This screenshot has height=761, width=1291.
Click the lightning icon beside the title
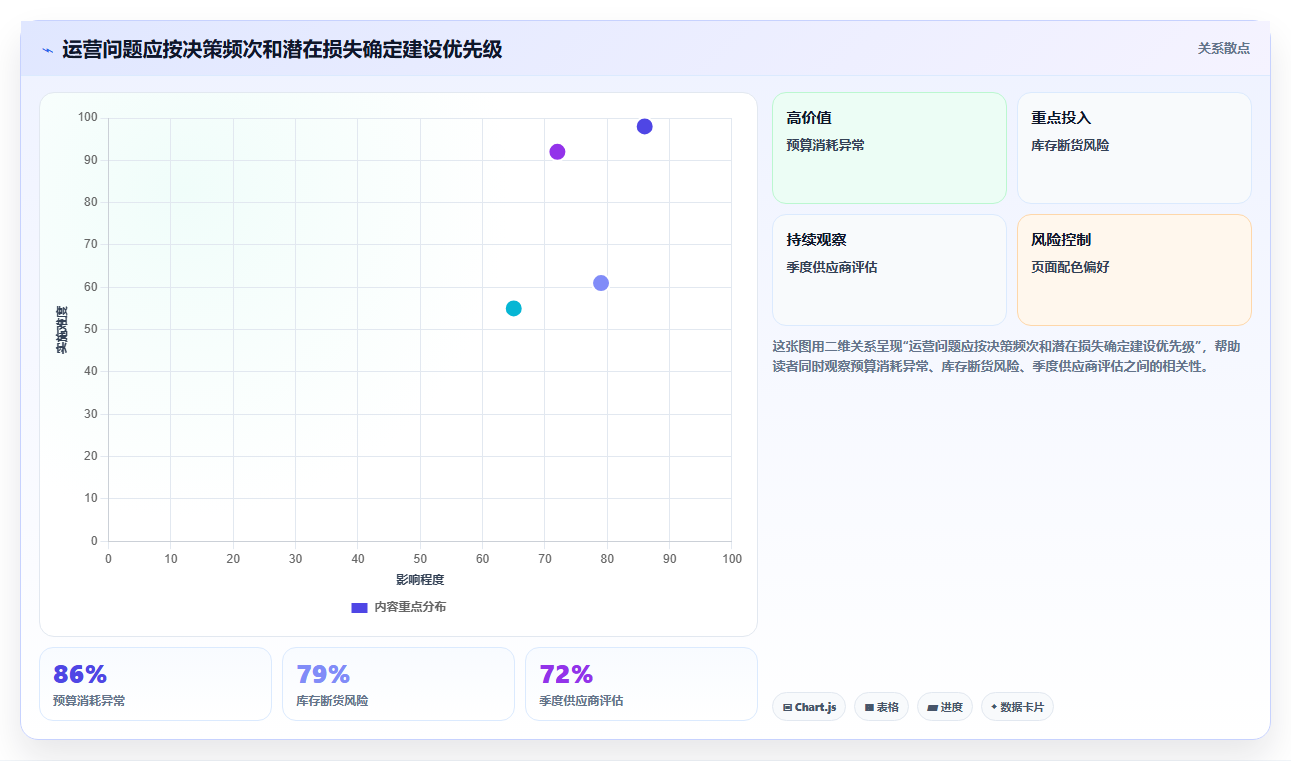click(x=47, y=50)
